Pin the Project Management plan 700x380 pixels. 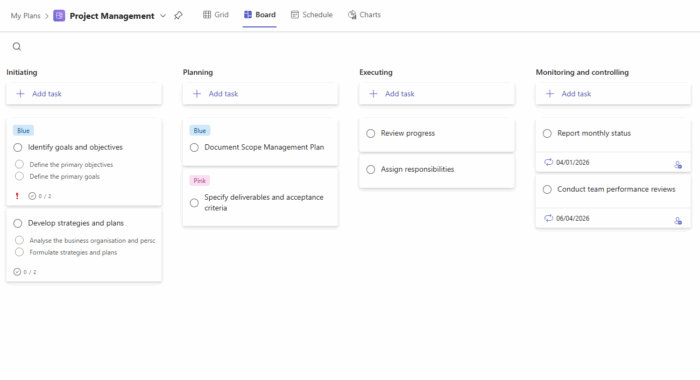(178, 16)
